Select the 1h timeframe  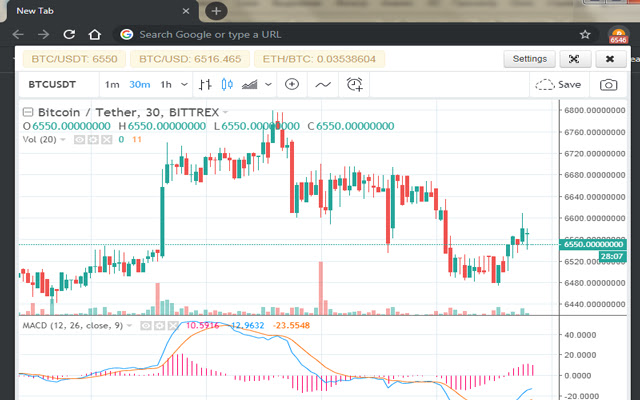pos(166,84)
